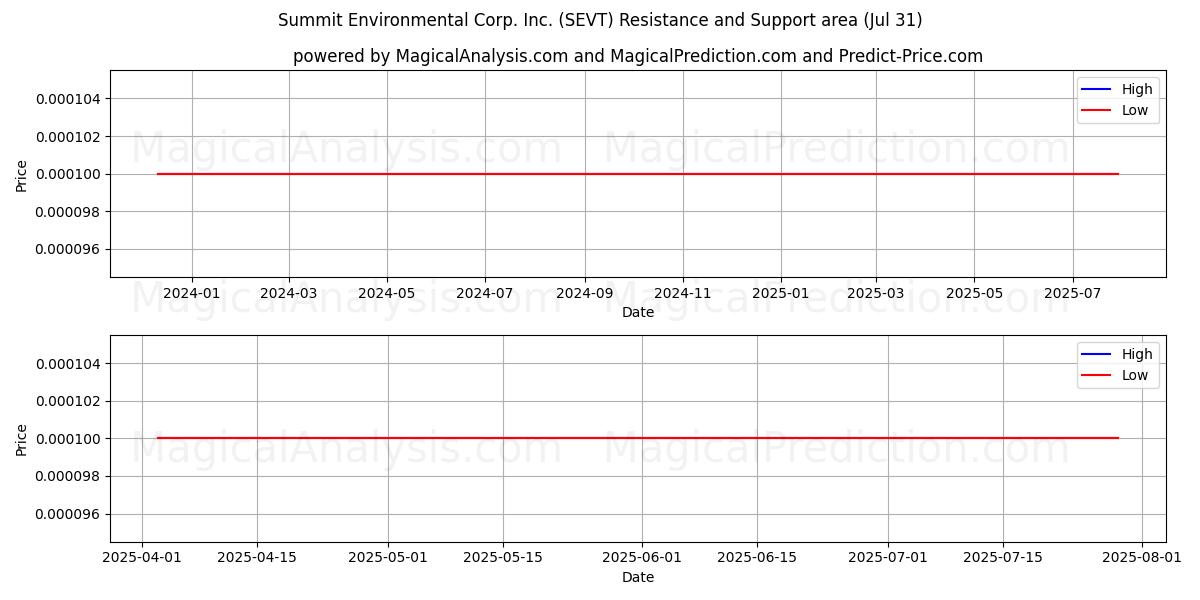Click 'Low' in the bottom chart legend
The width and height of the screenshot is (1200, 600).
tap(1135, 375)
